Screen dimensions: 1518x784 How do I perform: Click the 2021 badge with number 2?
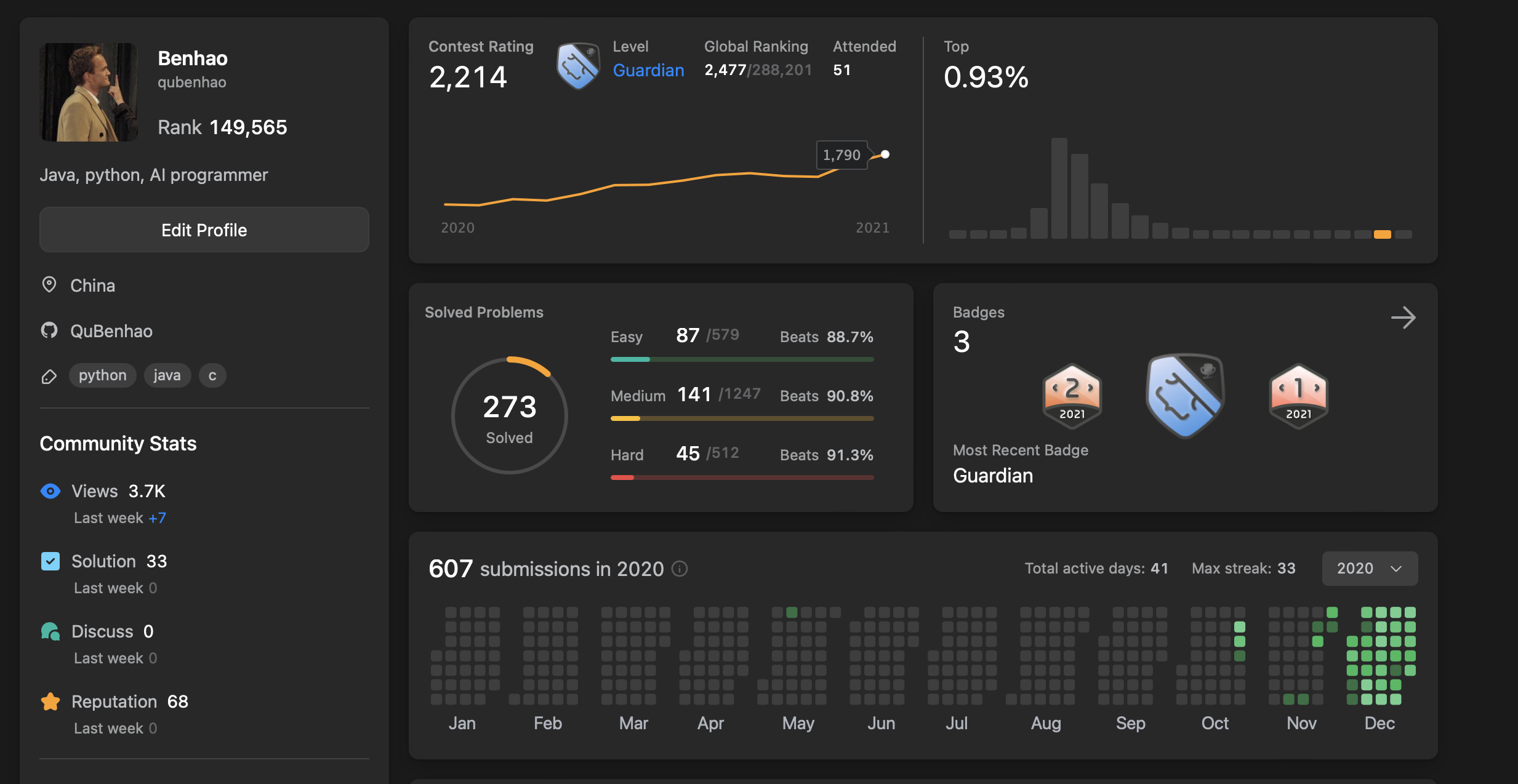coord(1072,396)
